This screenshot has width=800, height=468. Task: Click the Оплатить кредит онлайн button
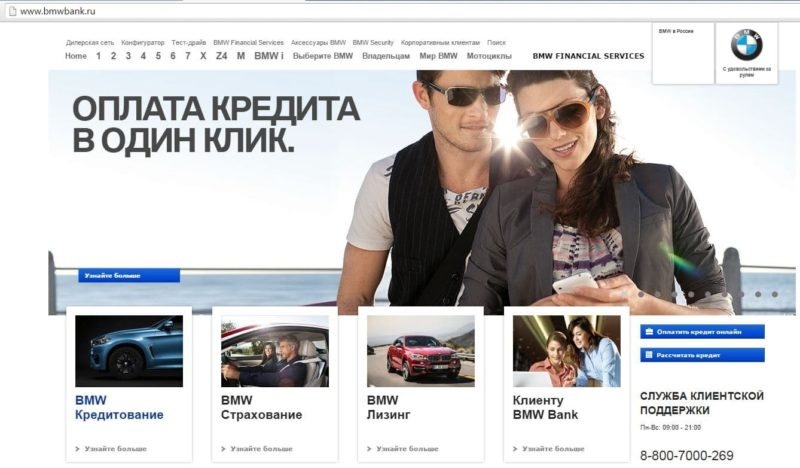pos(703,332)
